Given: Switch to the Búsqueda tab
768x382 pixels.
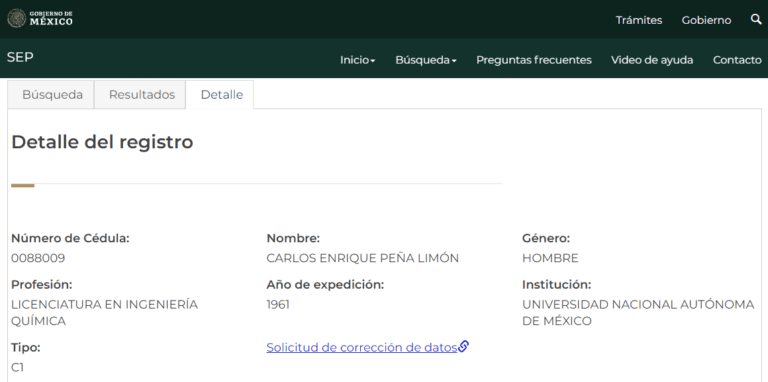Looking at the screenshot, I should click(51, 95).
